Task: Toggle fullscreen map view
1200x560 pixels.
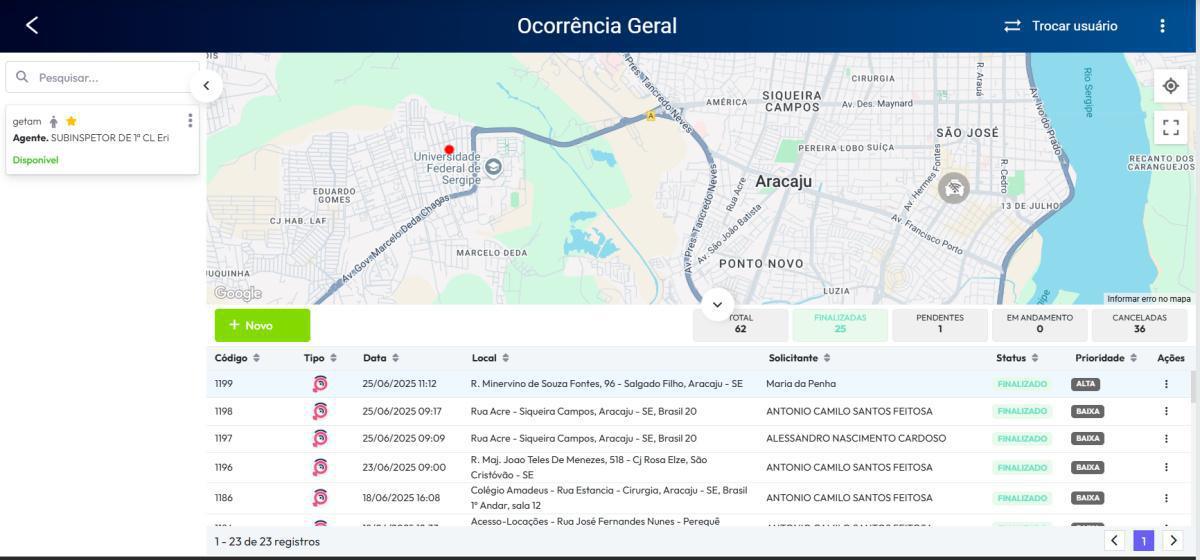Action: pos(1170,127)
